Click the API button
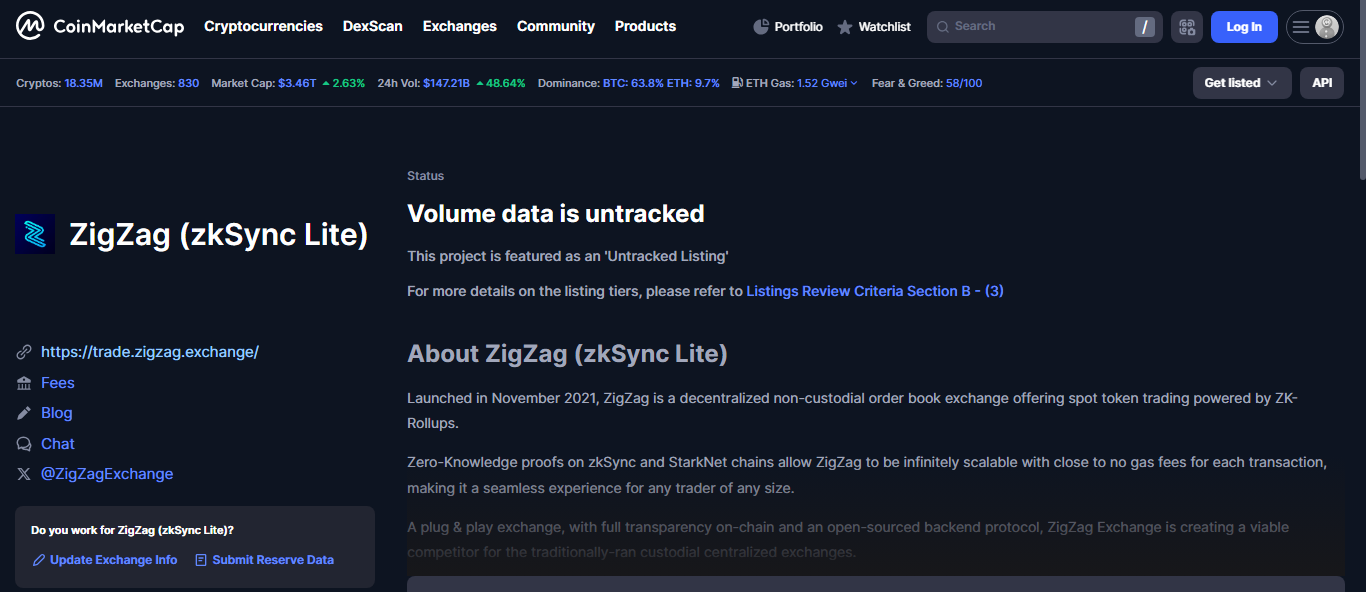1366x592 pixels. pyautogui.click(x=1322, y=83)
